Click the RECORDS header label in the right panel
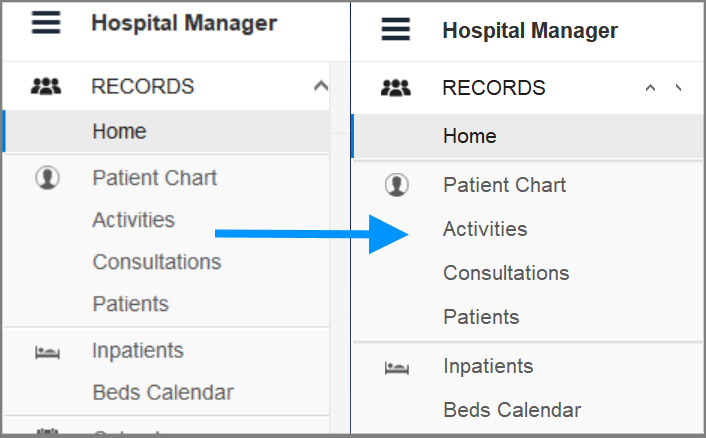The image size is (706, 438). (x=494, y=88)
